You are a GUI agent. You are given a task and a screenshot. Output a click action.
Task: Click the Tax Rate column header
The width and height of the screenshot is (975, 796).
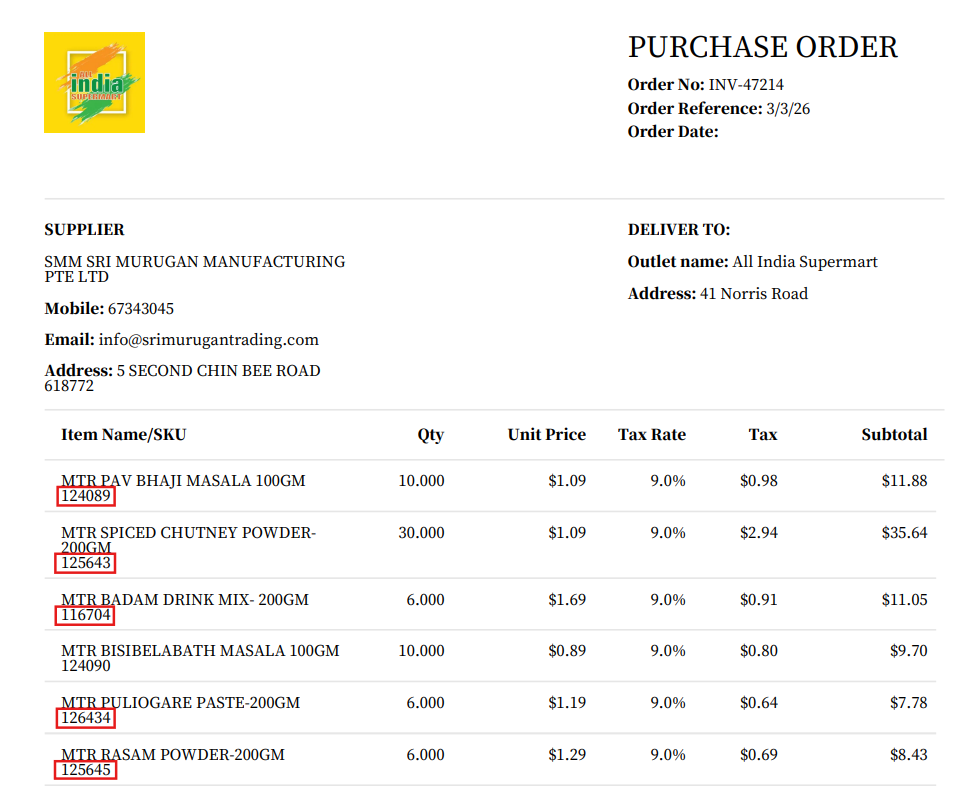[651, 435]
